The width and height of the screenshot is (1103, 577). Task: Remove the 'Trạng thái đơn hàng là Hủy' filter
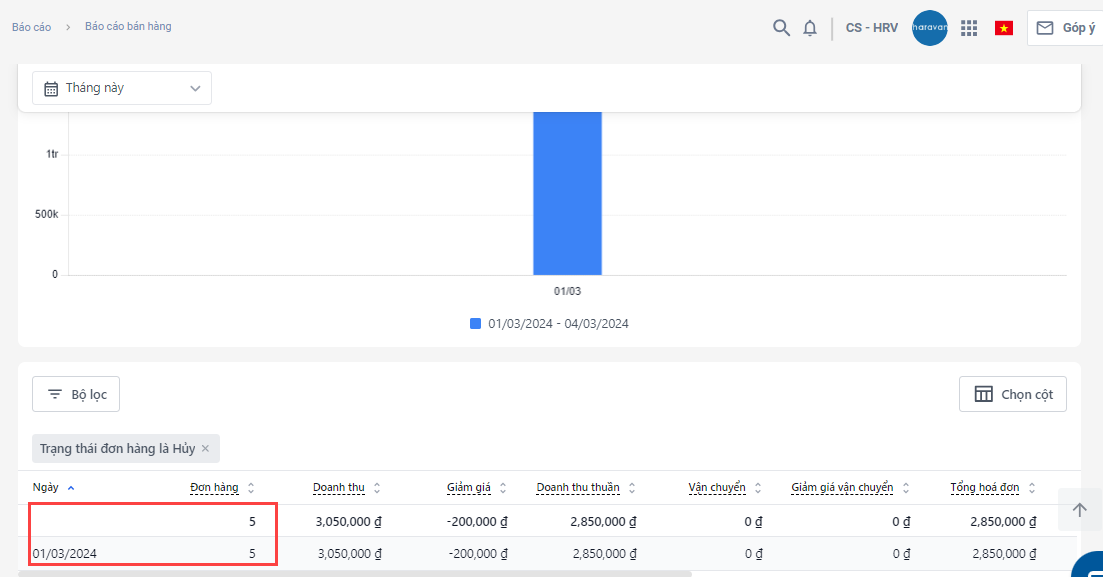pyautogui.click(x=205, y=449)
